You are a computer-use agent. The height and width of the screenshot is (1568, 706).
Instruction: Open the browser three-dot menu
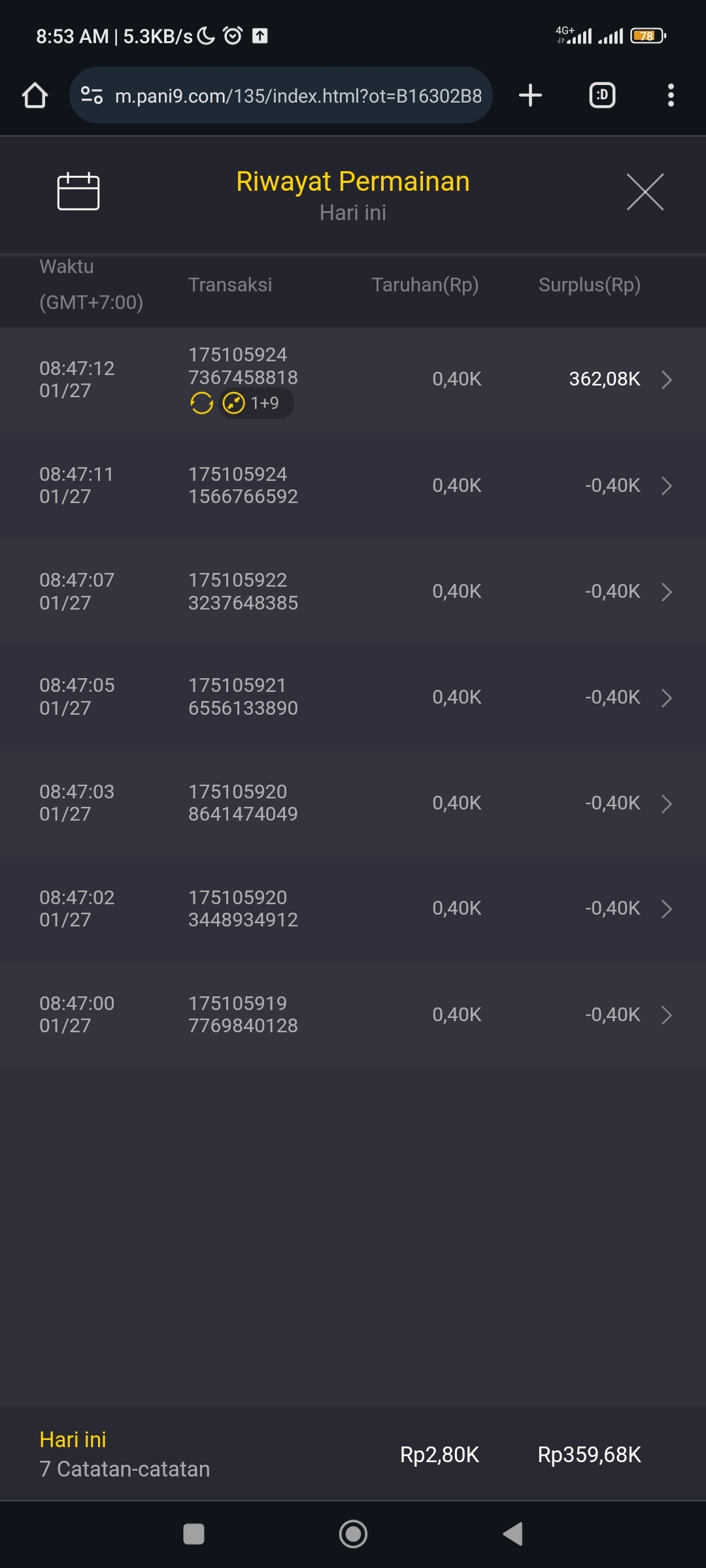(670, 95)
